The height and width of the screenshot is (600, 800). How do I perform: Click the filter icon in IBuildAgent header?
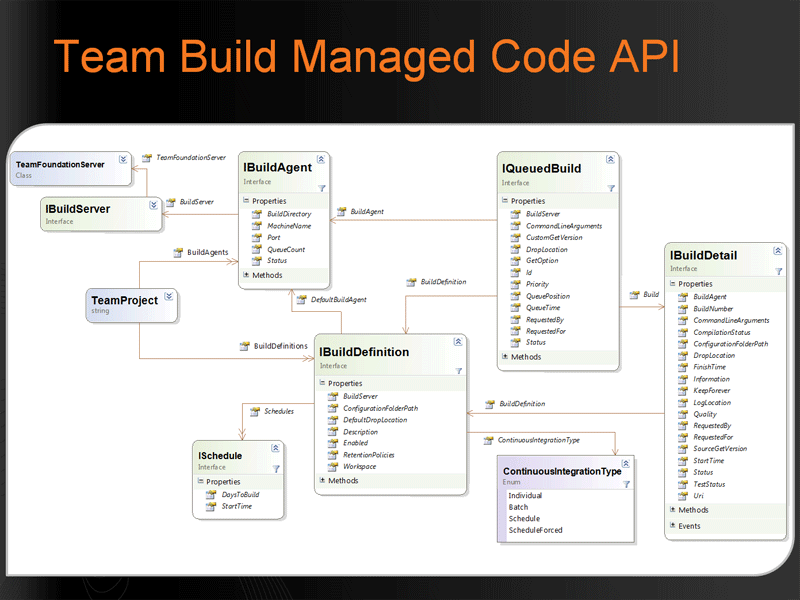321,189
